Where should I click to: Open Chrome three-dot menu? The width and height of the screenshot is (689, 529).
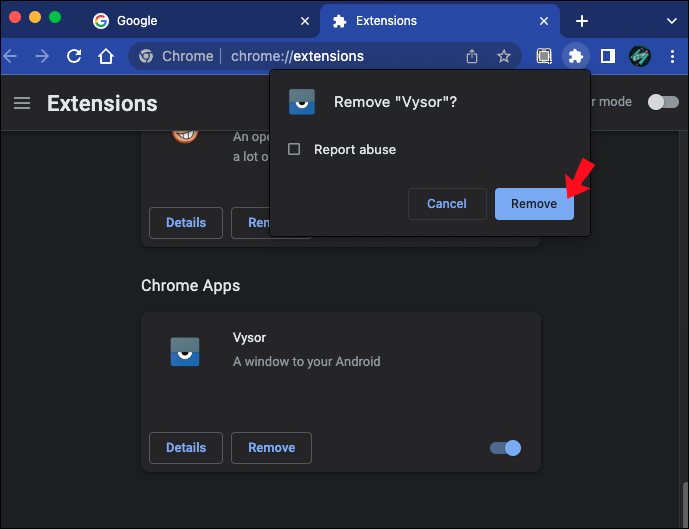pos(672,56)
